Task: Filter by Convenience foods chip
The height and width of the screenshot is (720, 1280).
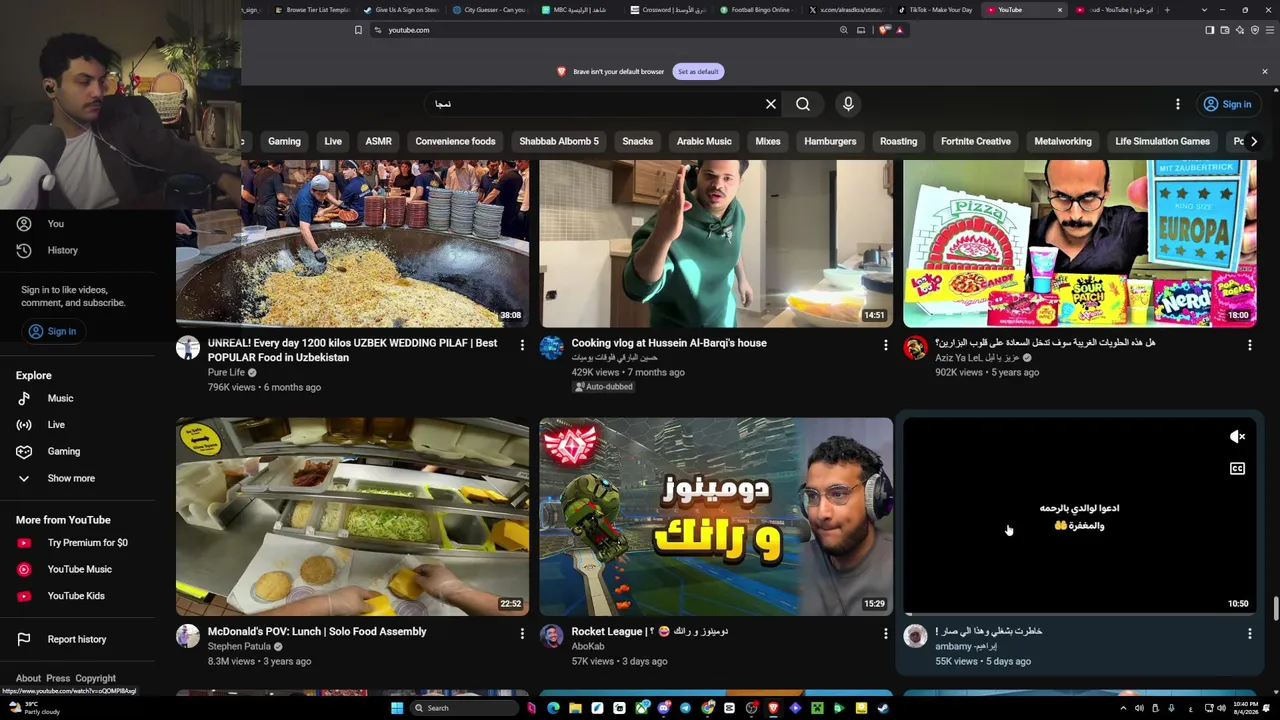Action: [455, 141]
